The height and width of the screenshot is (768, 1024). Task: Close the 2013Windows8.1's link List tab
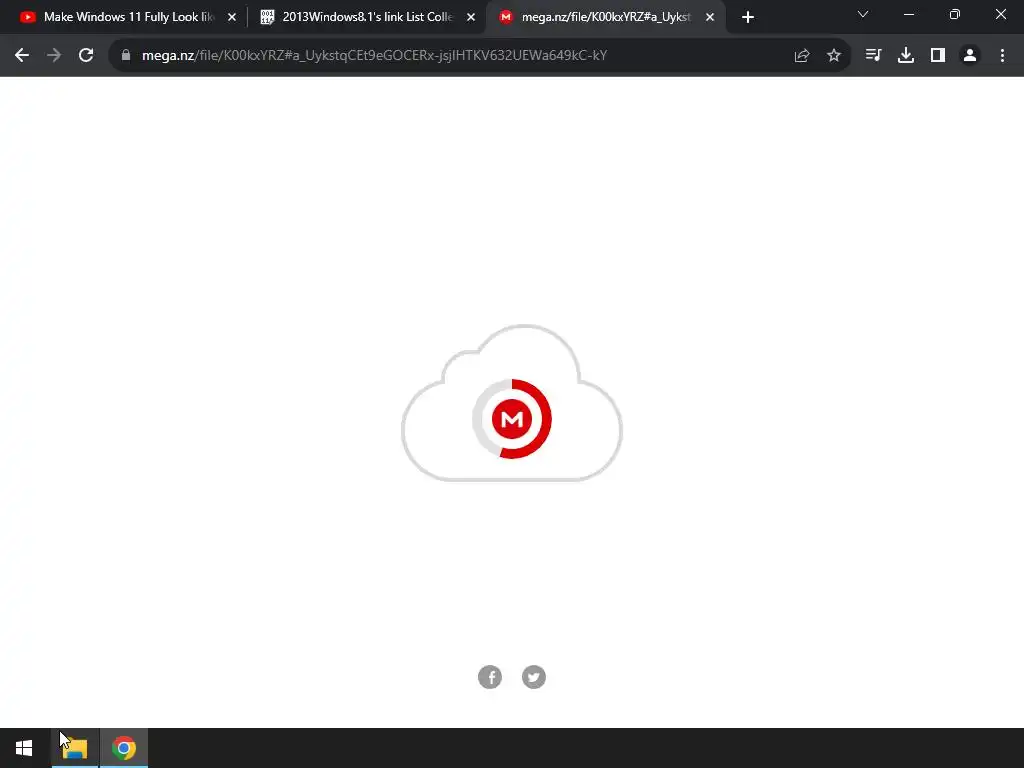pos(471,18)
